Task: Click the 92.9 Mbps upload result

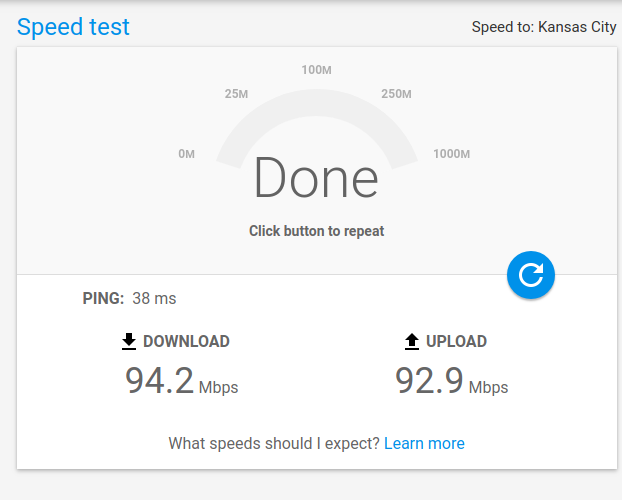Action: [451, 381]
